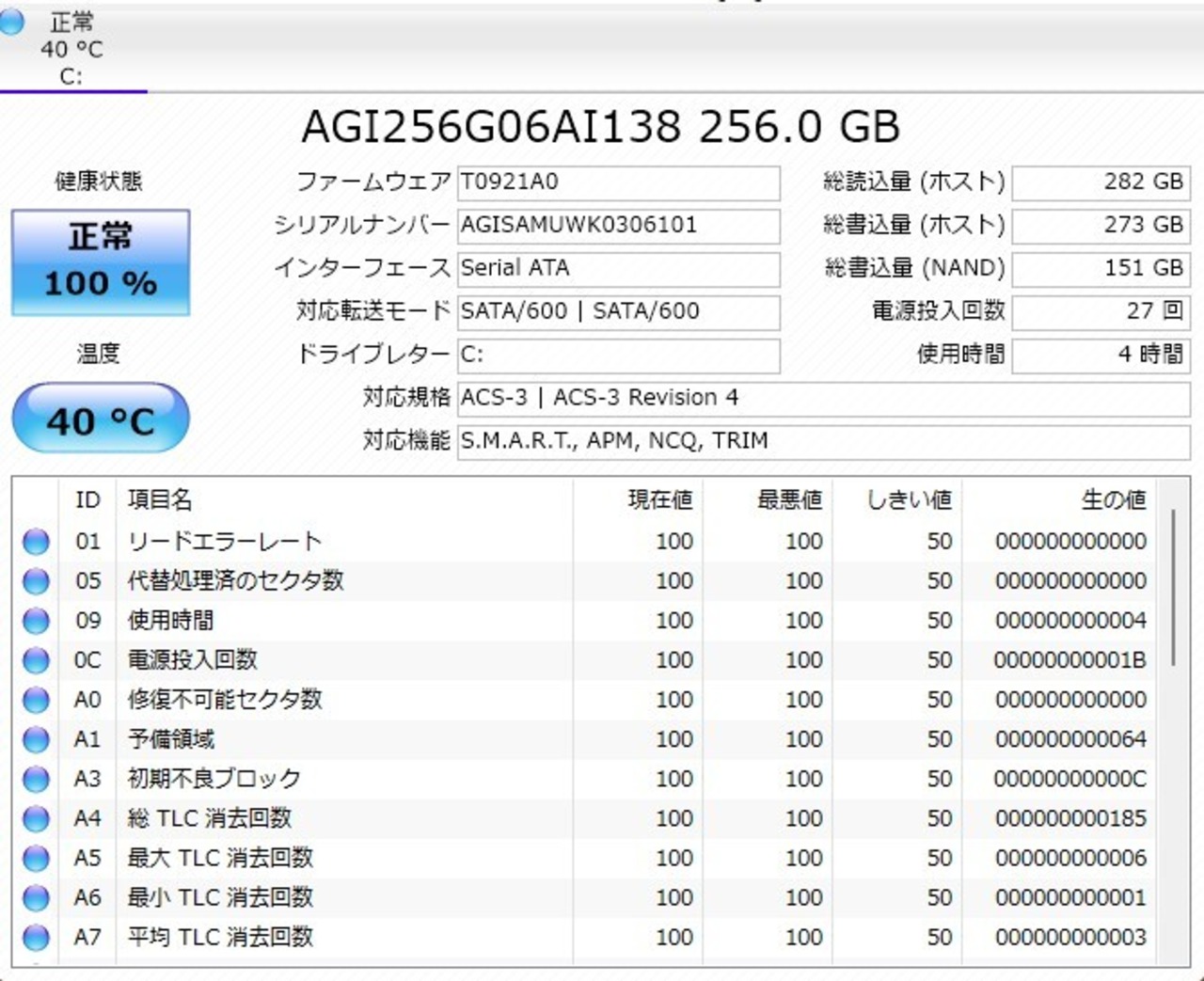This screenshot has height=981, width=1204.
Task: Click the blue status icon for 初期不良ブロック
Action: coord(36,779)
